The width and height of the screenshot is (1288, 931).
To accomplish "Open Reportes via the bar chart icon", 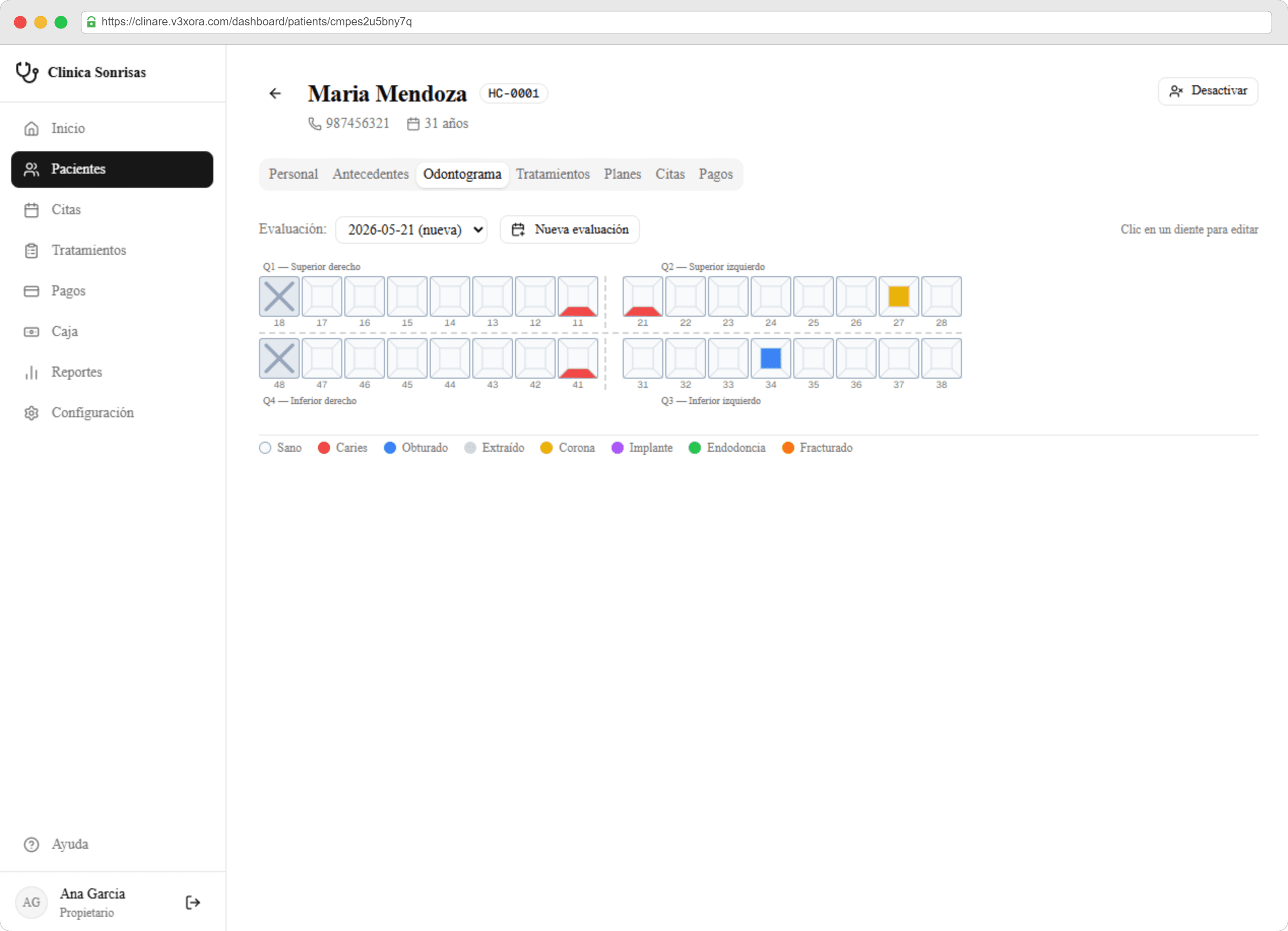I will (32, 373).
